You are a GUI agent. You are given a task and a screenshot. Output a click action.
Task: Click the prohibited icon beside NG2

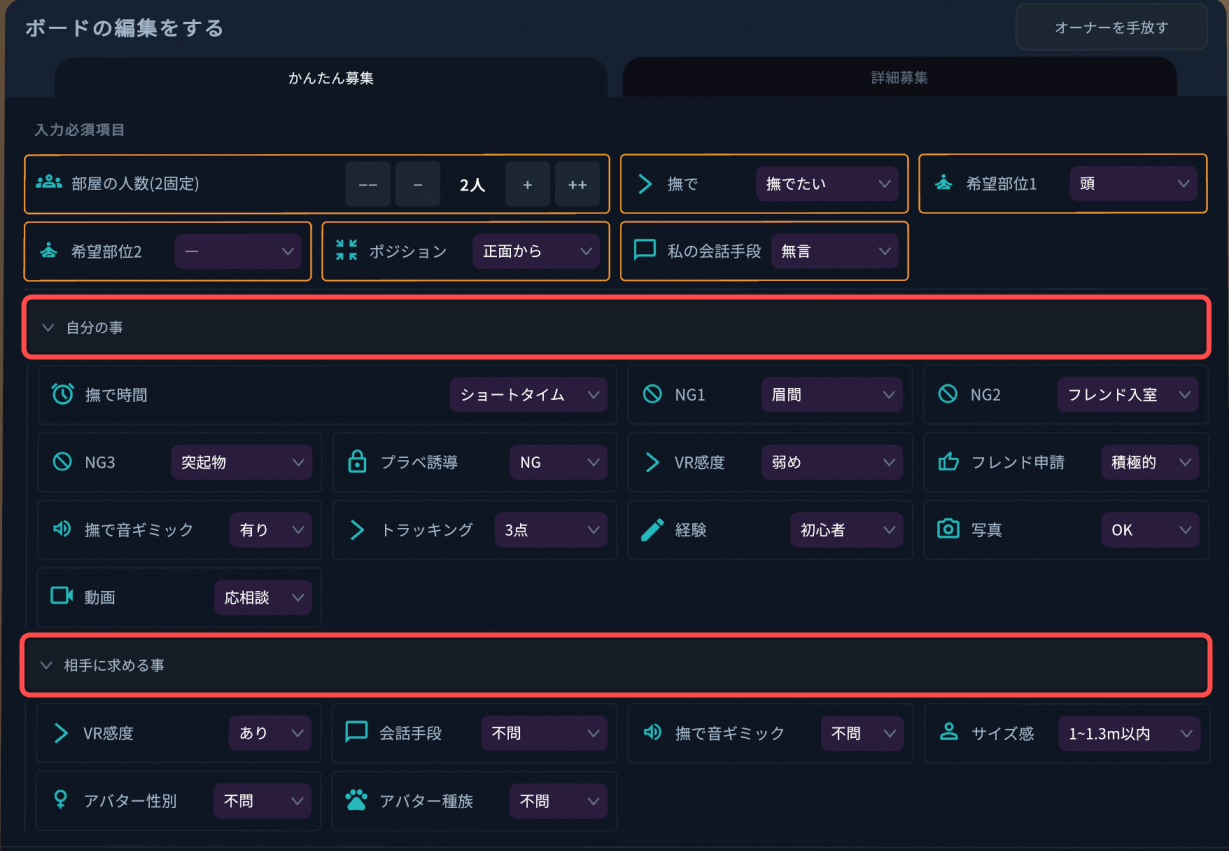(948, 395)
